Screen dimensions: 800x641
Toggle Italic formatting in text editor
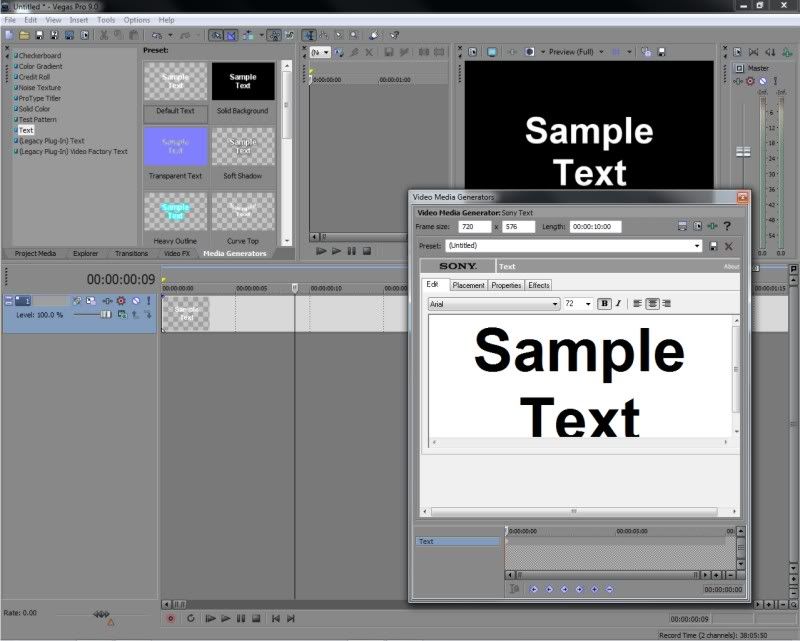tap(618, 304)
